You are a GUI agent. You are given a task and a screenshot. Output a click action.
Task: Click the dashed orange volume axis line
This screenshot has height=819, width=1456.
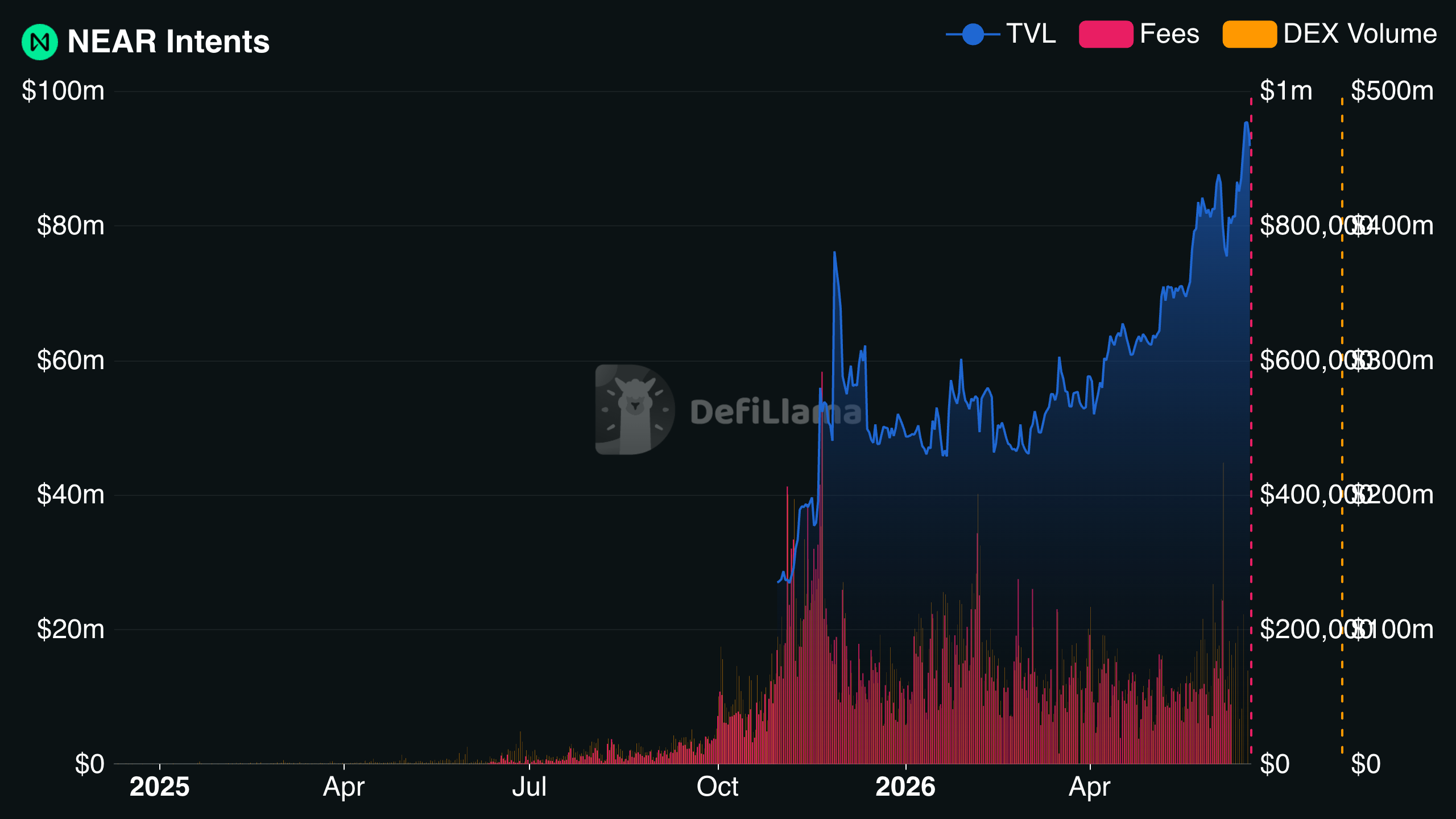coord(1342,427)
